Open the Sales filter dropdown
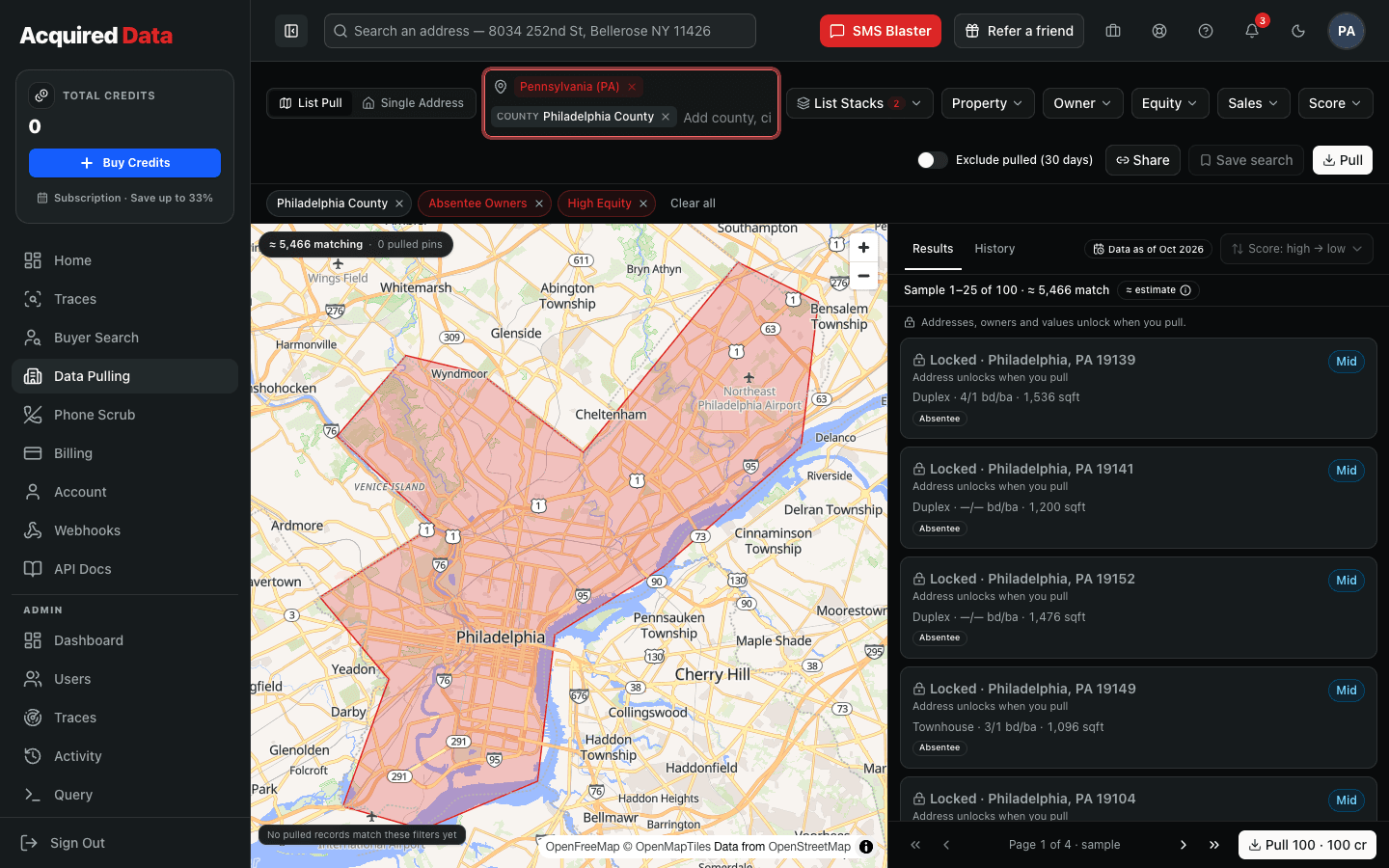This screenshot has height=868, width=1389. tap(1254, 103)
